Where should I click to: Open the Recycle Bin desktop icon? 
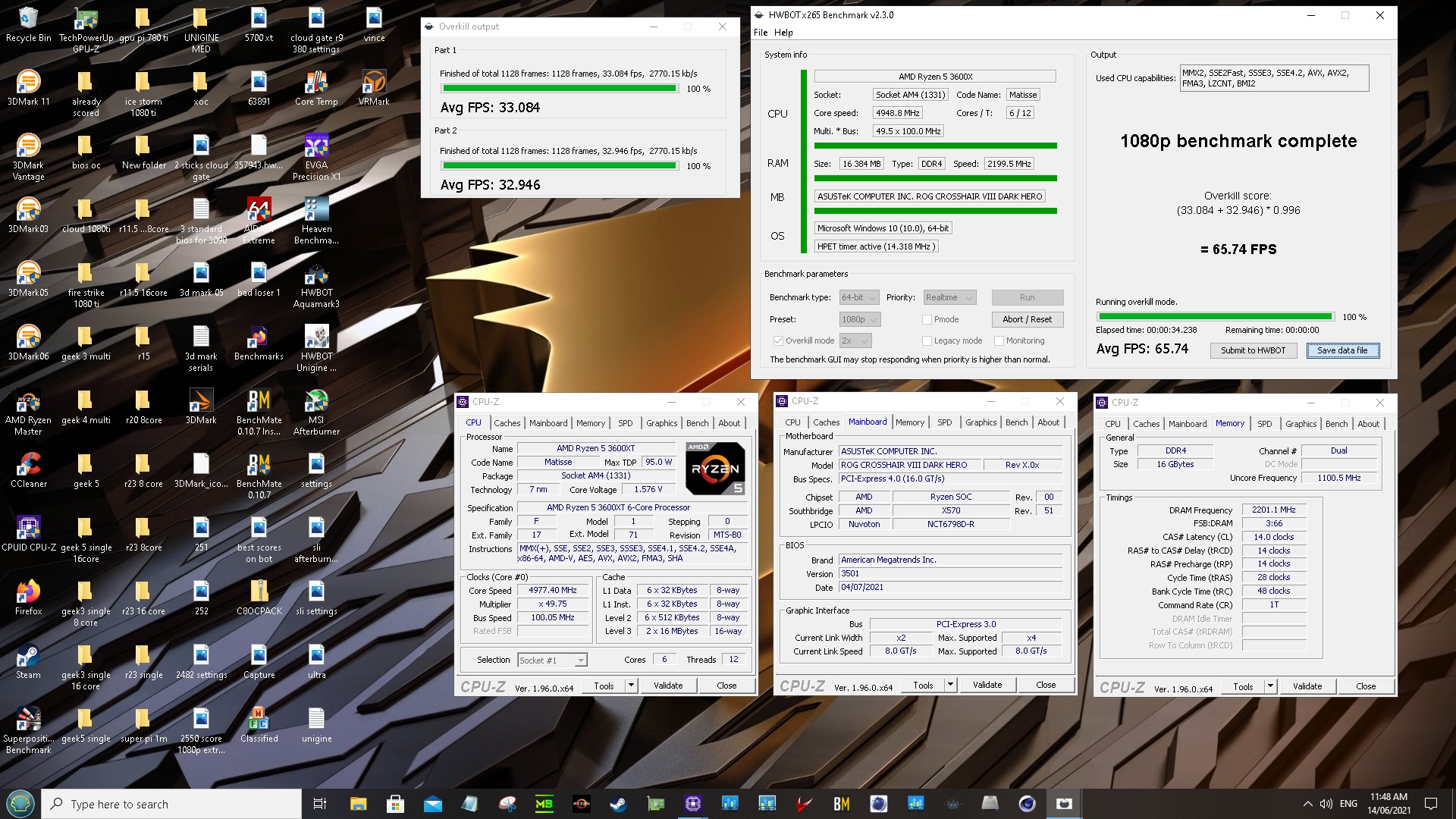[x=28, y=24]
